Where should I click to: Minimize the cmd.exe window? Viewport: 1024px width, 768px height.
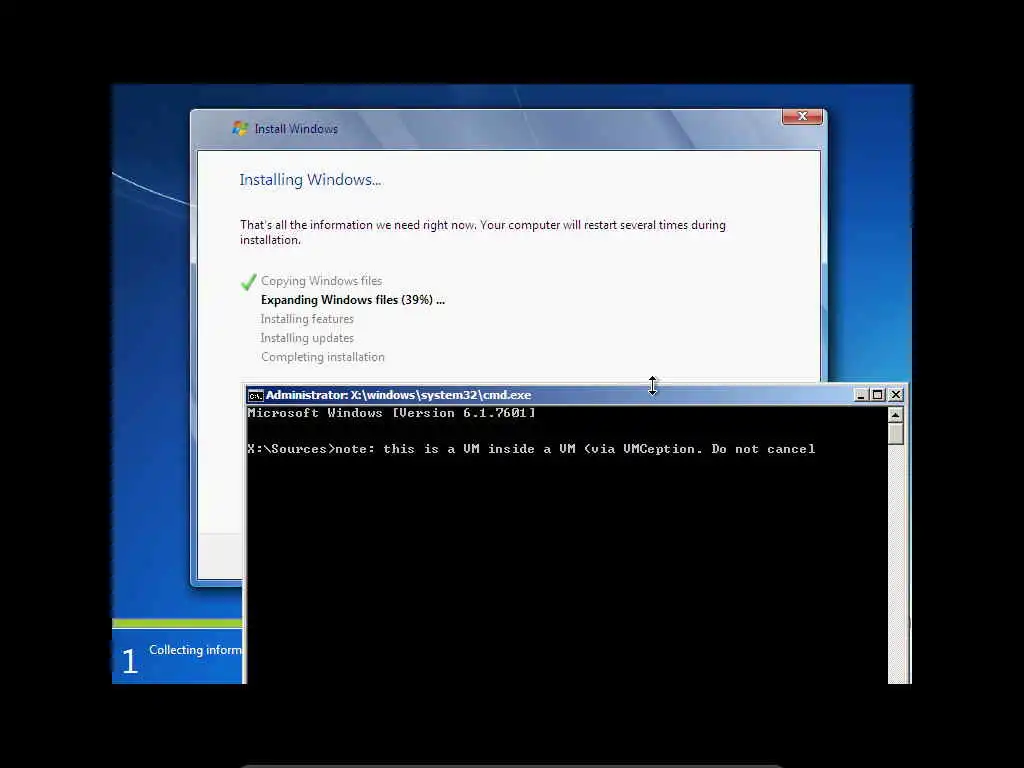coord(861,394)
